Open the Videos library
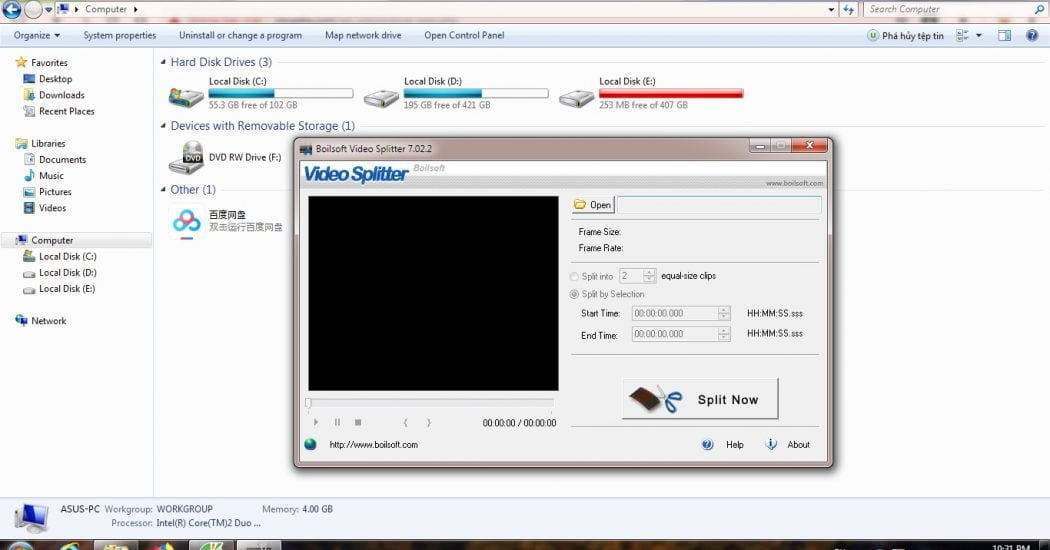 coord(52,208)
